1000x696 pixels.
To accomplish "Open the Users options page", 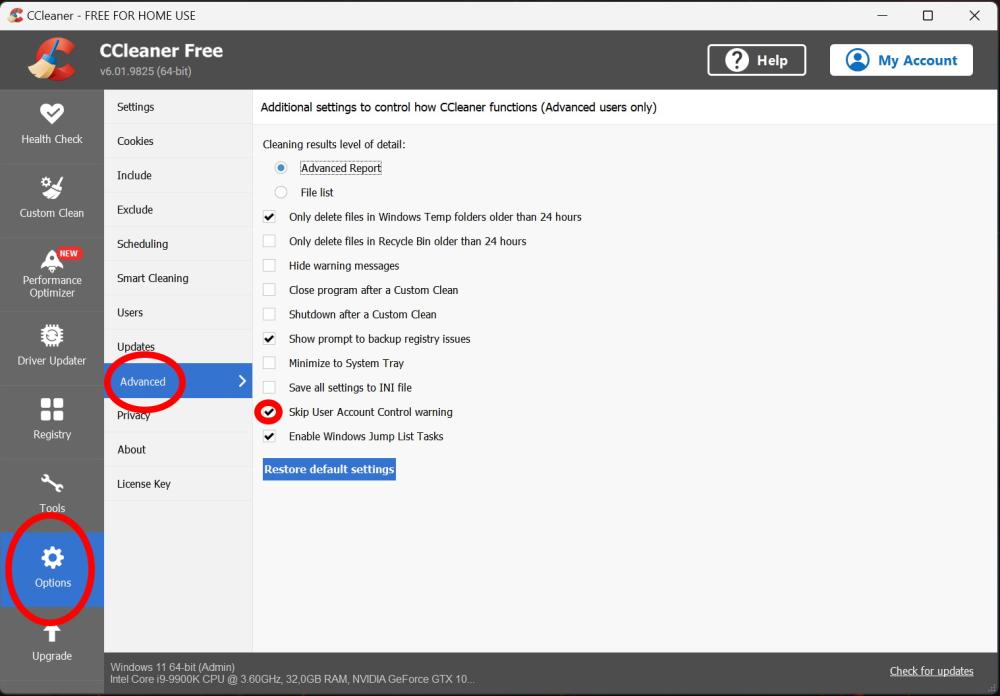I will click(178, 313).
